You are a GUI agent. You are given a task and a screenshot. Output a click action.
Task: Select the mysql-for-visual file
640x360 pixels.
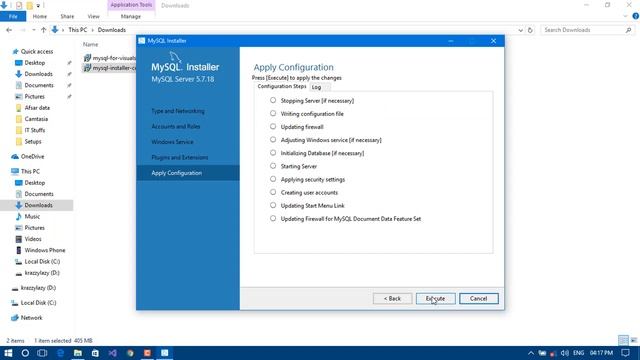109,58
